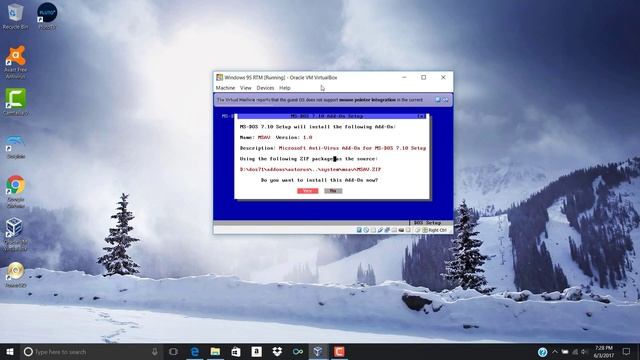Open Task View from the taskbar
The image size is (640, 360).
pos(173,351)
